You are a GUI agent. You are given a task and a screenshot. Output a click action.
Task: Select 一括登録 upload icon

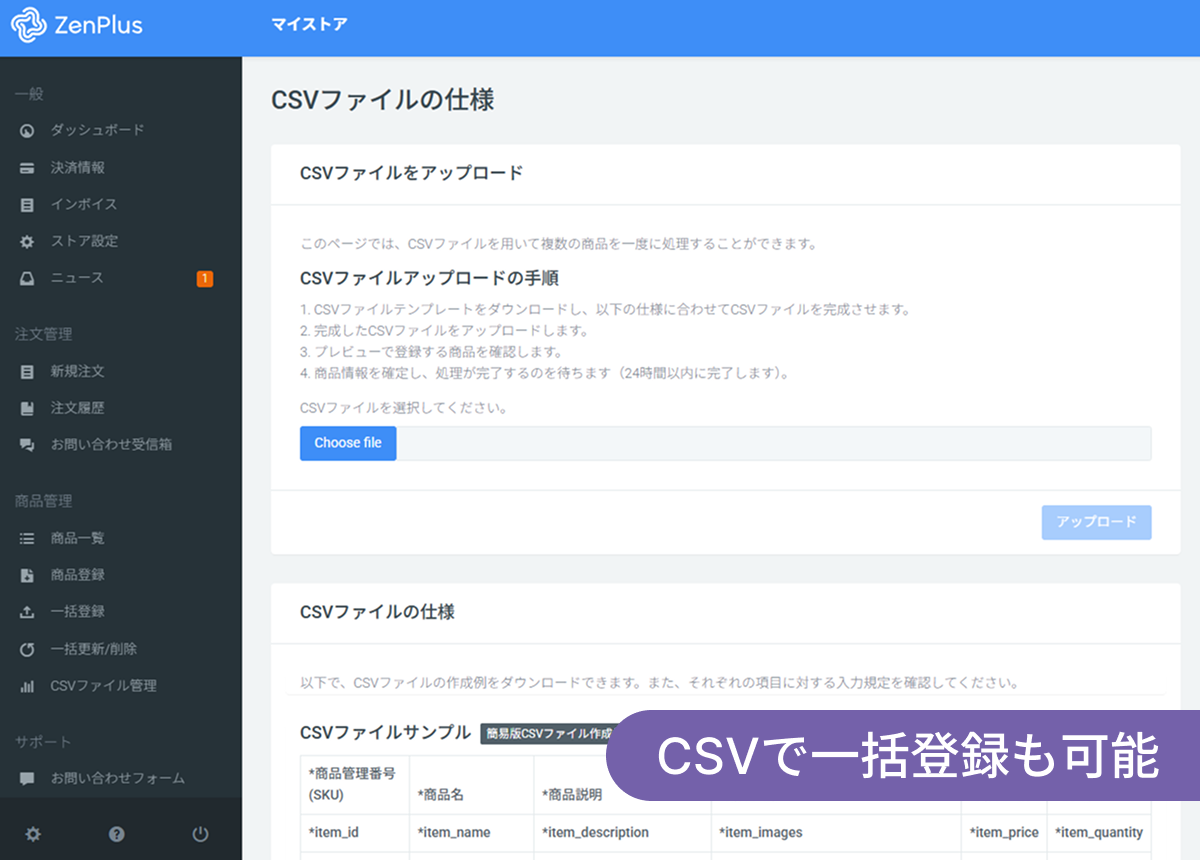pyautogui.click(x=27, y=612)
